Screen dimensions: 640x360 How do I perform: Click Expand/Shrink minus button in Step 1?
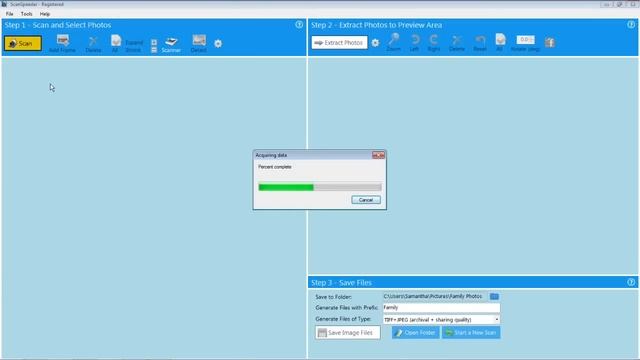coord(154,50)
